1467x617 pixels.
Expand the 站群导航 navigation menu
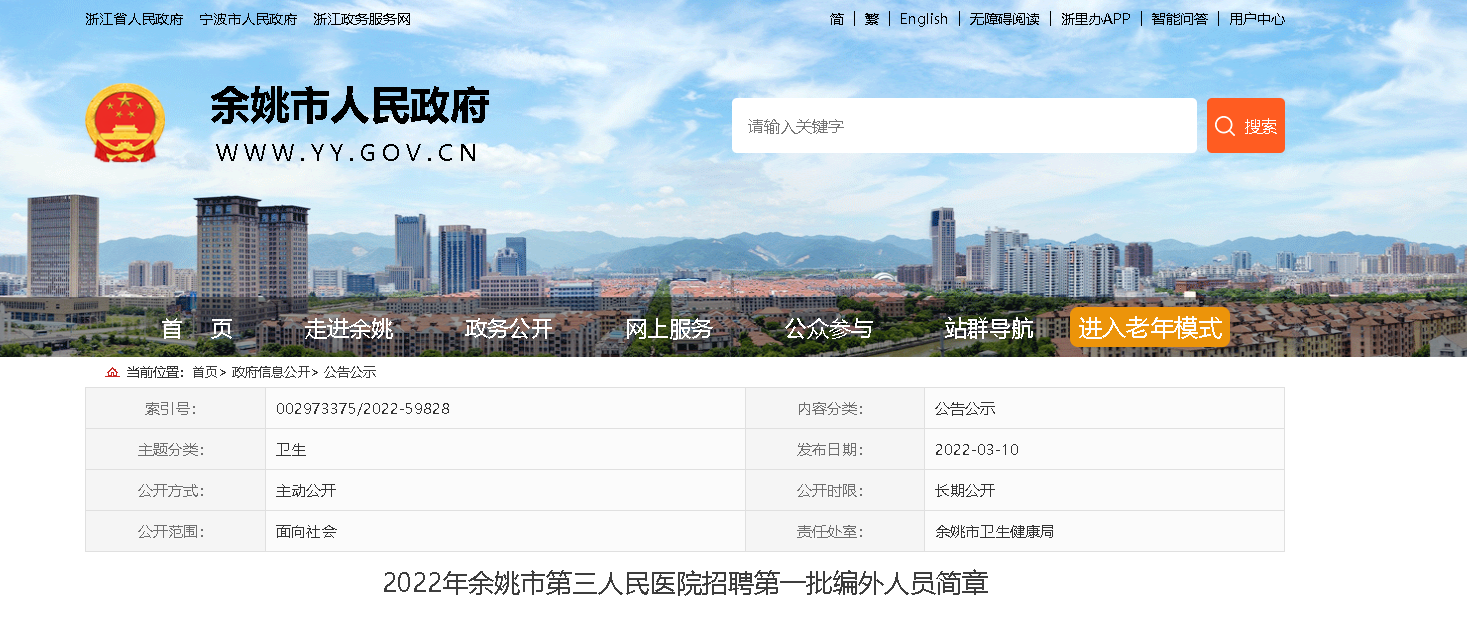pos(989,328)
